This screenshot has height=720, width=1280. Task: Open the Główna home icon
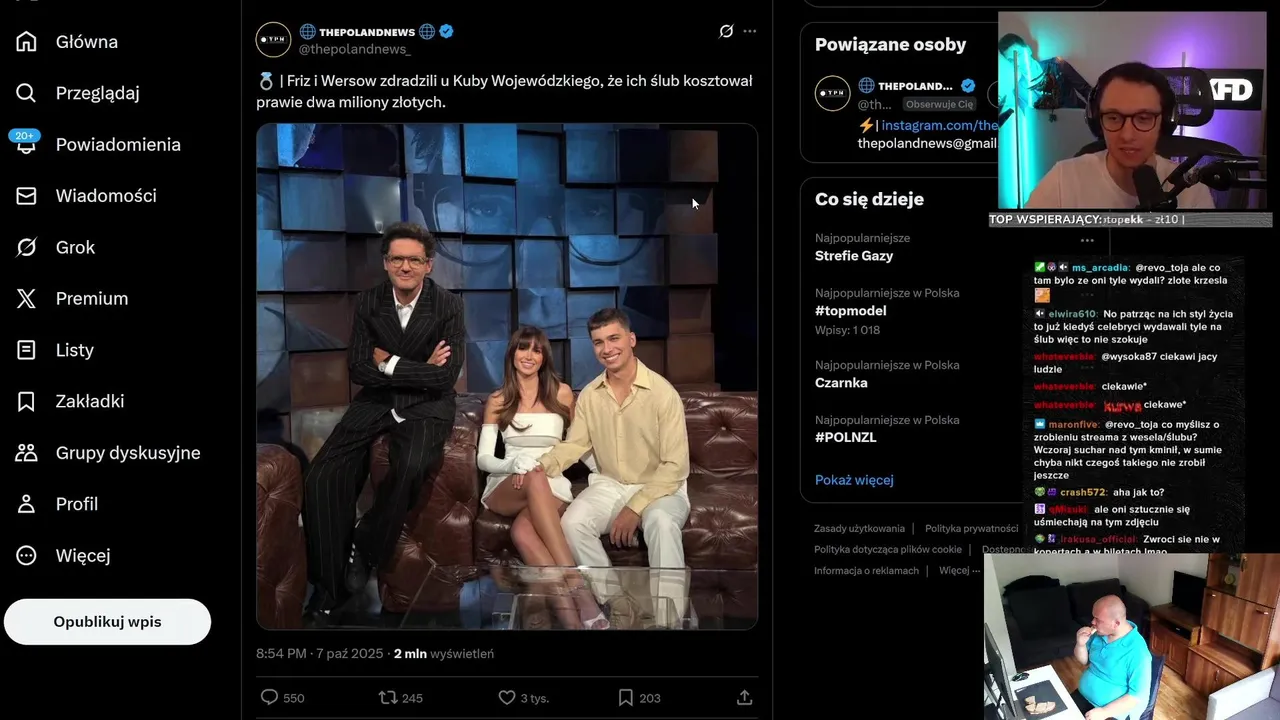click(27, 42)
